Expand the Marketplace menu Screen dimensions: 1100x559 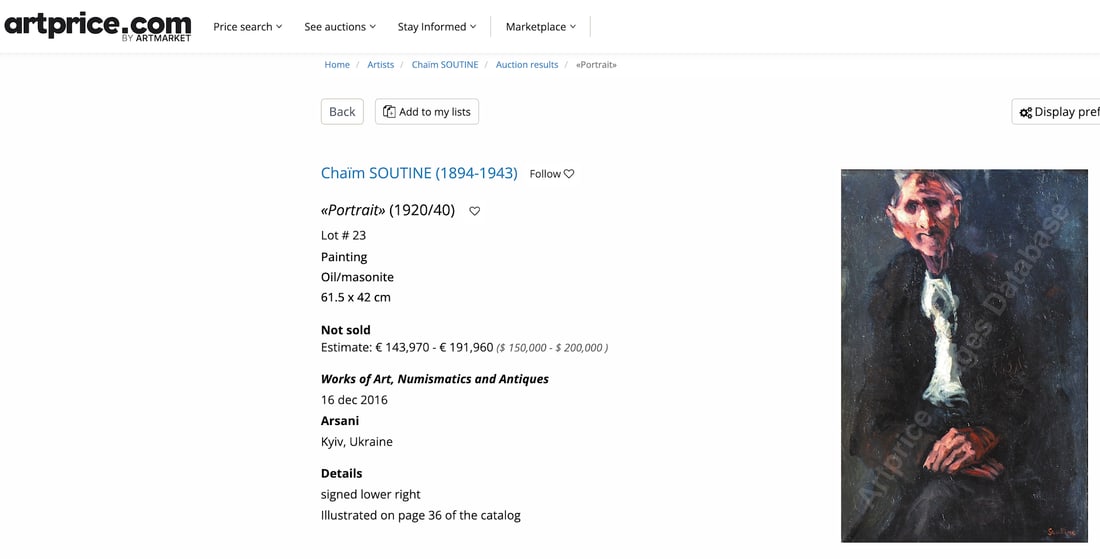(x=541, y=27)
